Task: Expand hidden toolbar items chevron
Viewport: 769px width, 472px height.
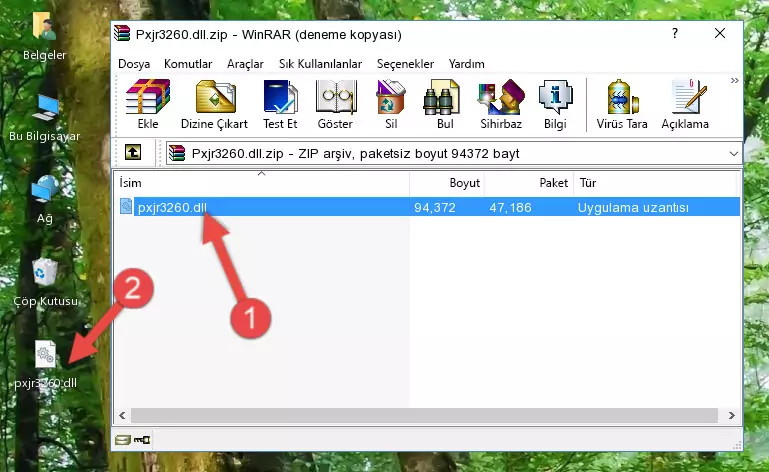Action: [x=734, y=80]
